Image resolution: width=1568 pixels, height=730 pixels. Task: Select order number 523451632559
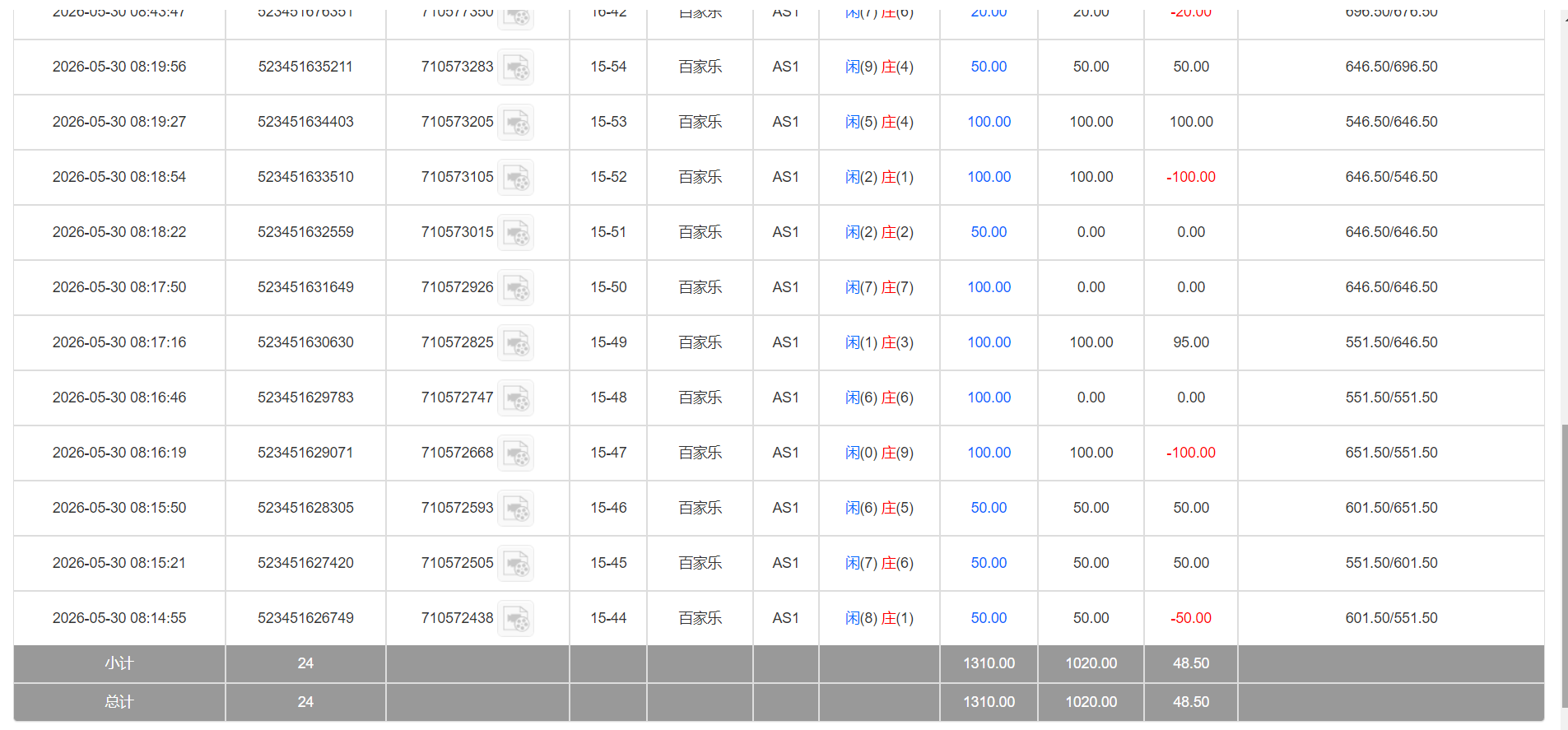[x=305, y=232]
